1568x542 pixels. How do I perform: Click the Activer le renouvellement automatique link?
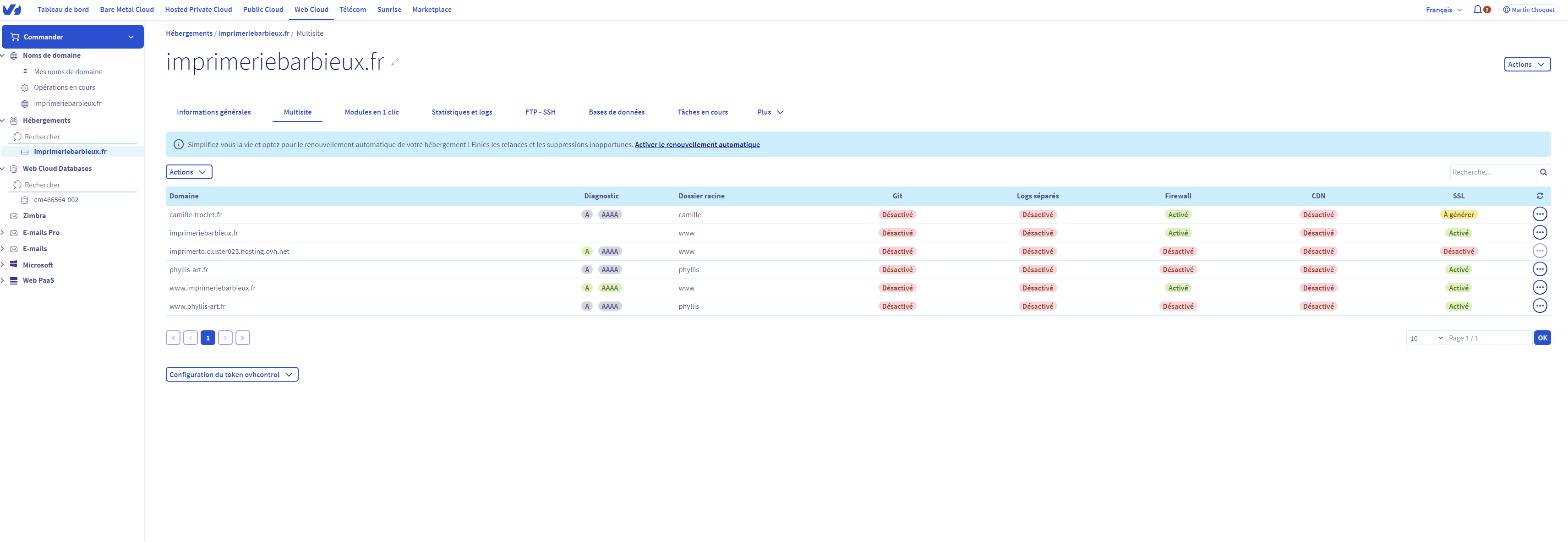pyautogui.click(x=697, y=145)
